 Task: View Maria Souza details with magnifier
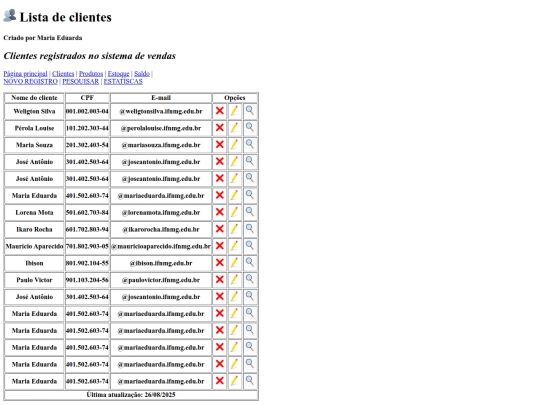point(250,144)
